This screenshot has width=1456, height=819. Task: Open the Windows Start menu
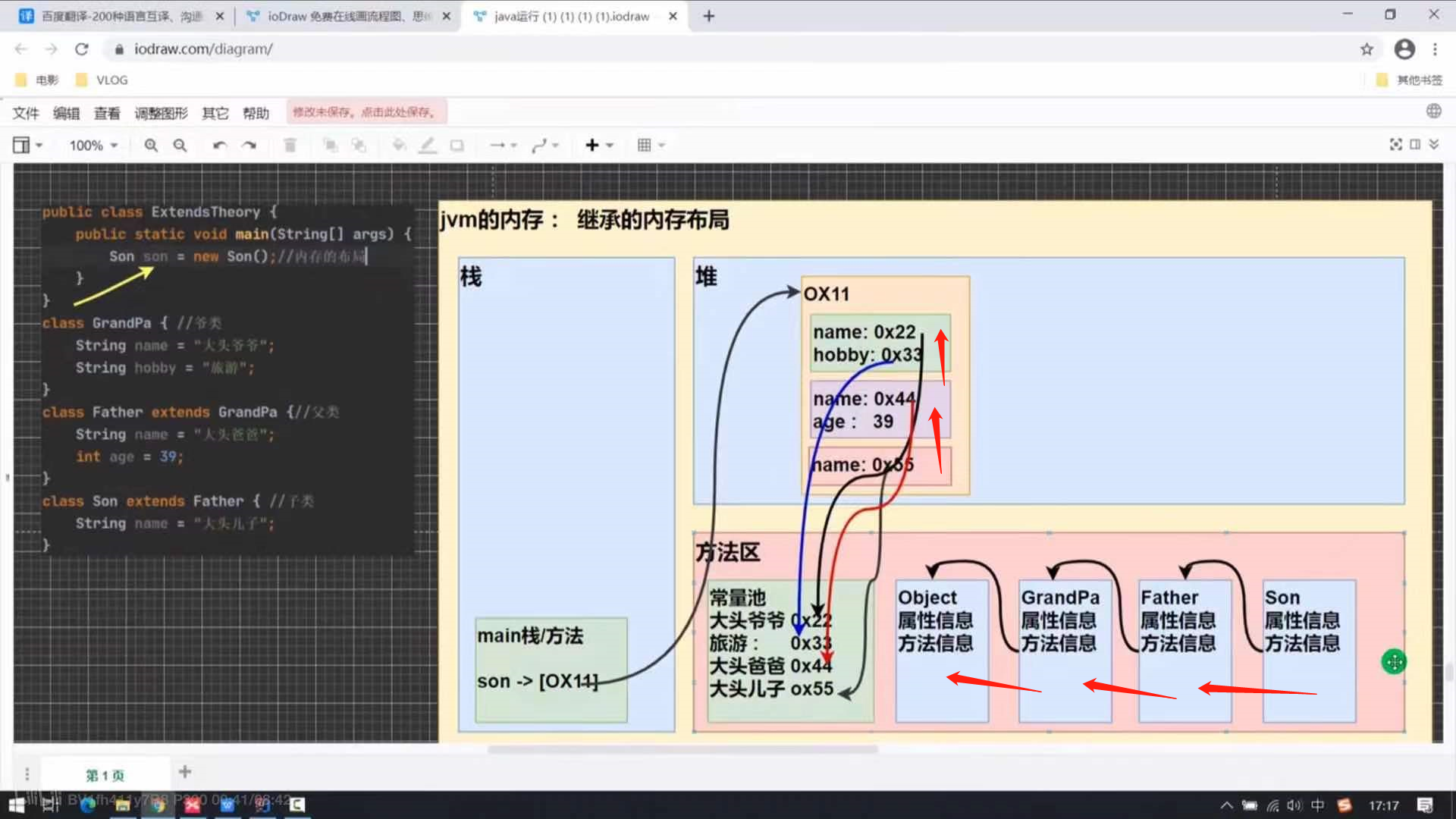pyautogui.click(x=17, y=805)
